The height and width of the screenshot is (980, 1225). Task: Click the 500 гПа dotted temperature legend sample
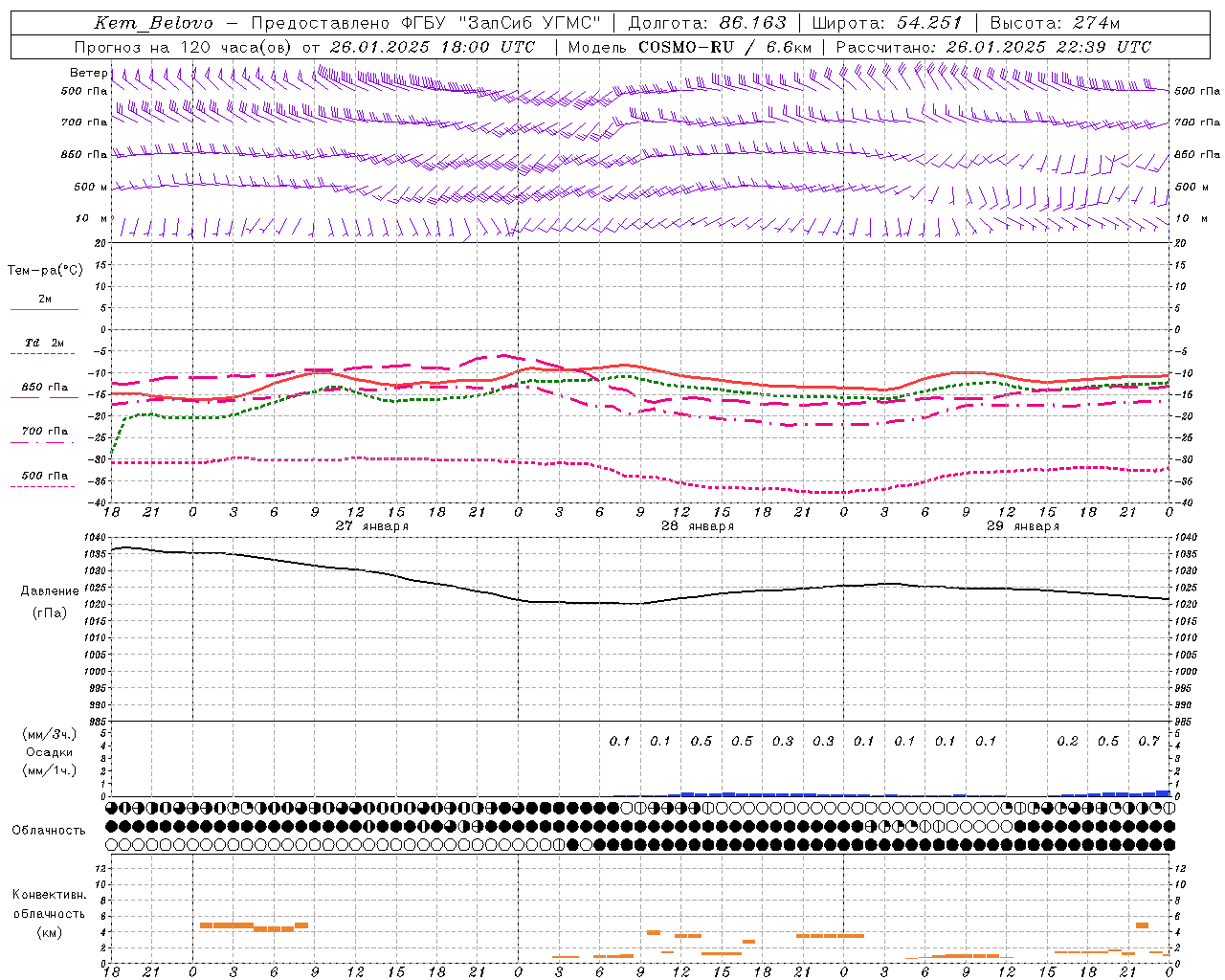pyautogui.click(x=42, y=486)
